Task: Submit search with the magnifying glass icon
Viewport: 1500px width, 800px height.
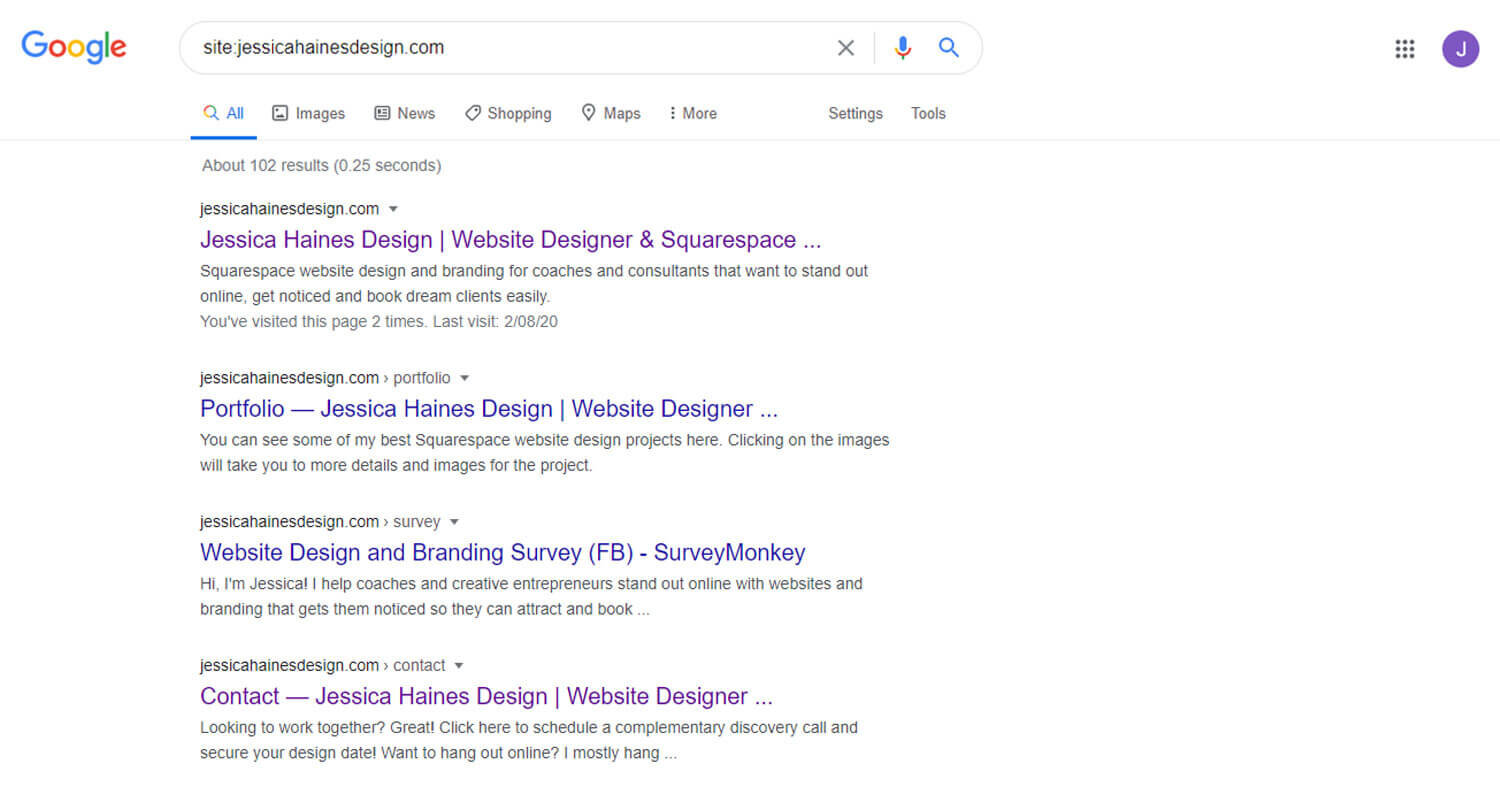Action: pyautogui.click(x=949, y=48)
